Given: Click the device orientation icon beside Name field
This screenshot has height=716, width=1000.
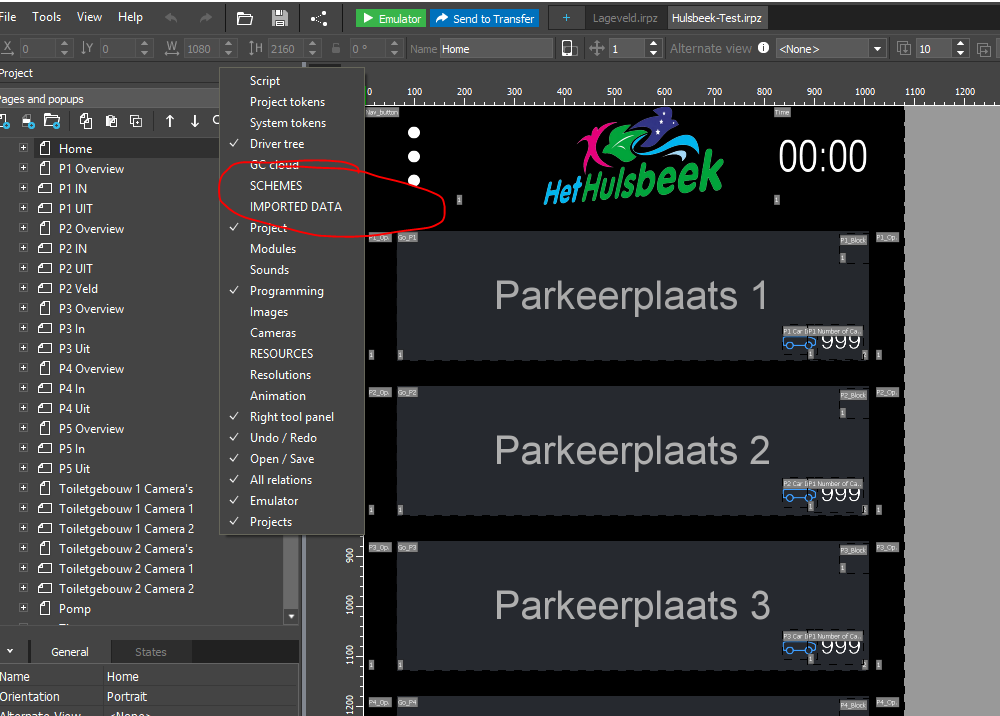Looking at the screenshot, I should [x=570, y=48].
